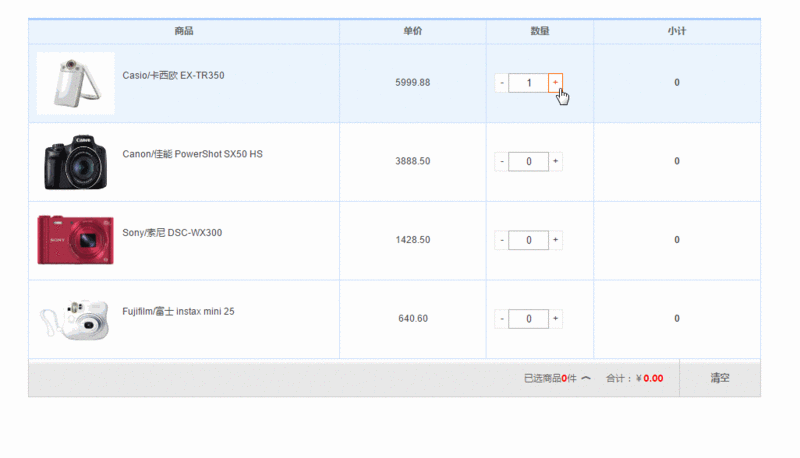The image size is (800, 458).
Task: Decrease quantity for Fujifilm instax mini 25
Action: [x=502, y=318]
